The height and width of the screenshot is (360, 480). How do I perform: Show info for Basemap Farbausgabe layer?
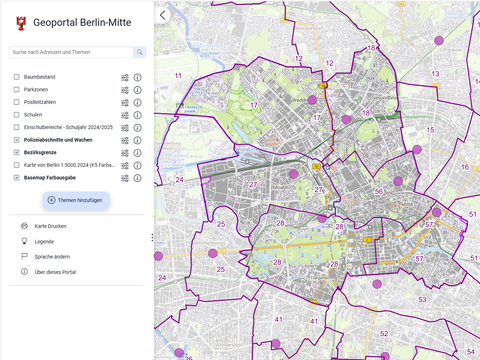tap(137, 178)
